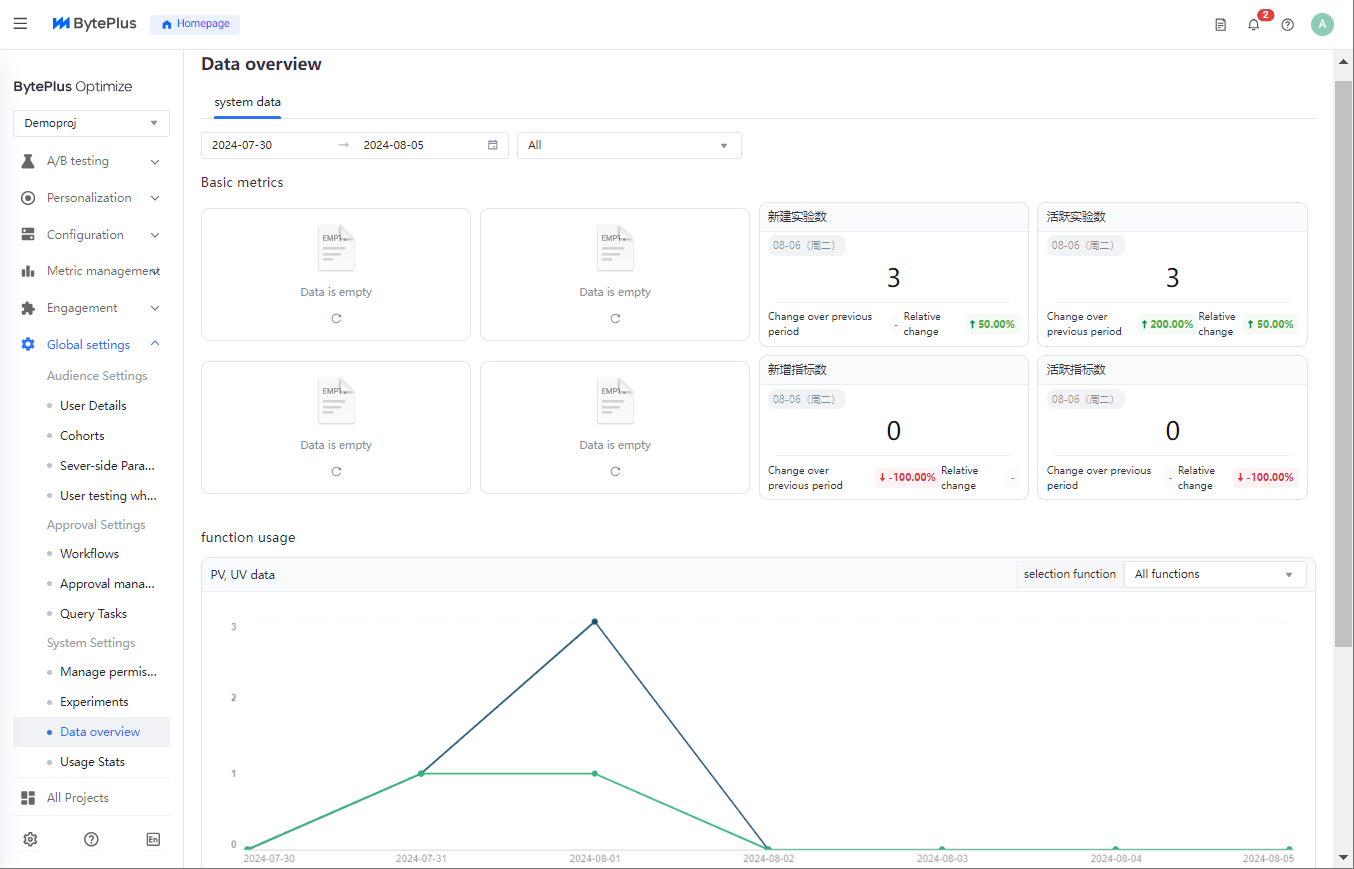Switch language with En icon
Image resolution: width=1354 pixels, height=869 pixels.
[x=153, y=839]
